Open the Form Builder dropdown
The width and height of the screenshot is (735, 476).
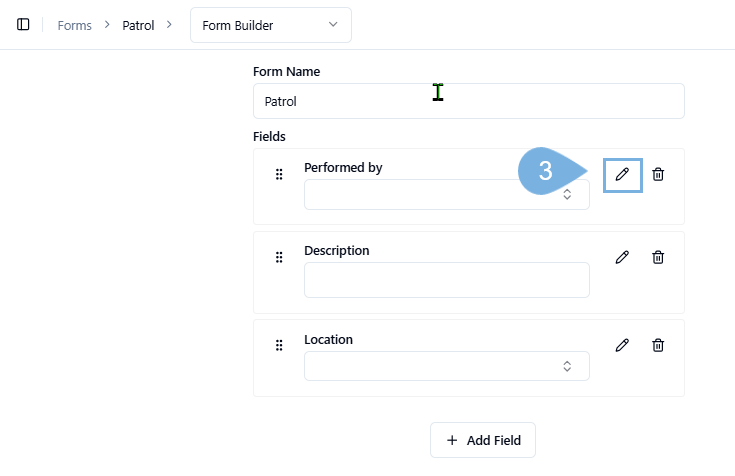pos(270,25)
